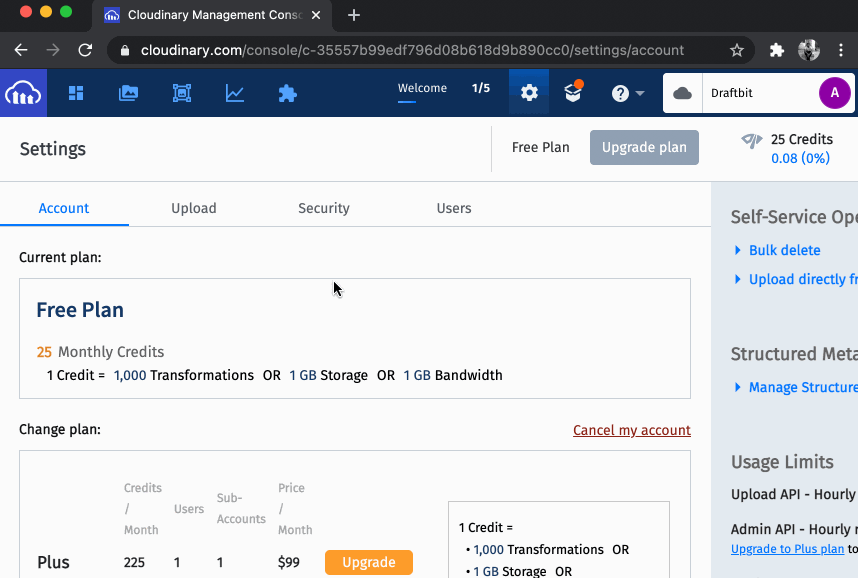Click the Settings gear icon

pyautogui.click(x=529, y=93)
